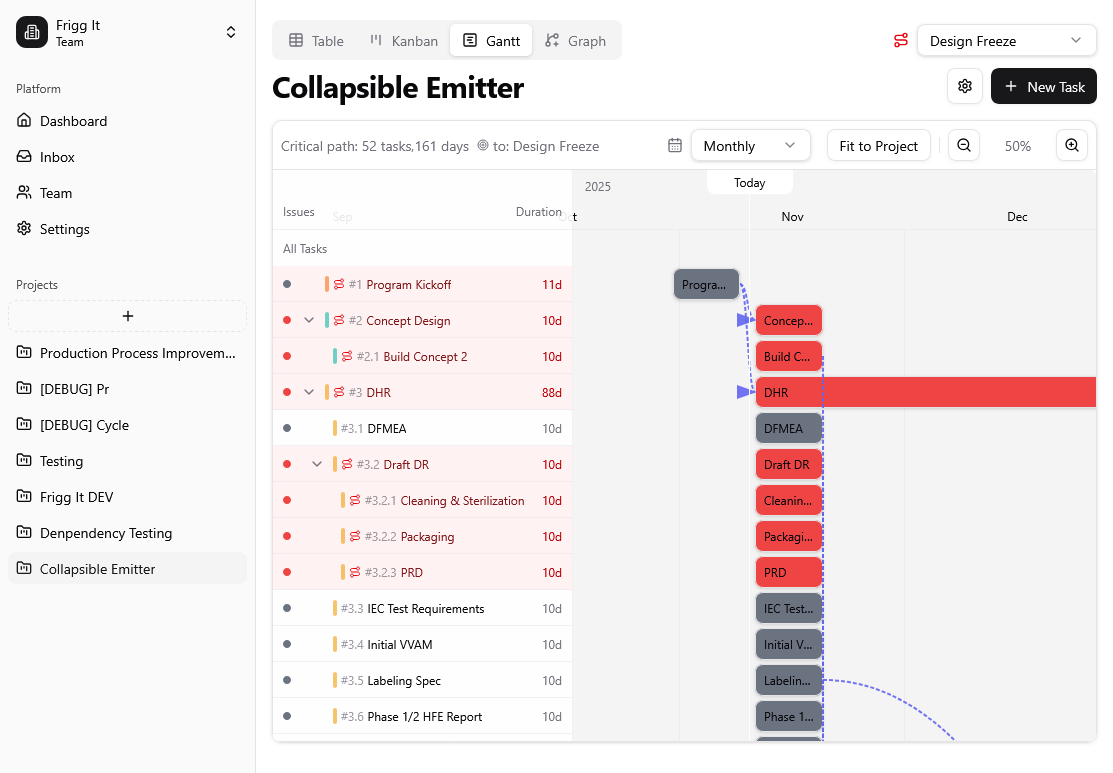Click the zoom in magnifier icon
Image resolution: width=1113 pixels, height=773 pixels.
tap(1072, 146)
